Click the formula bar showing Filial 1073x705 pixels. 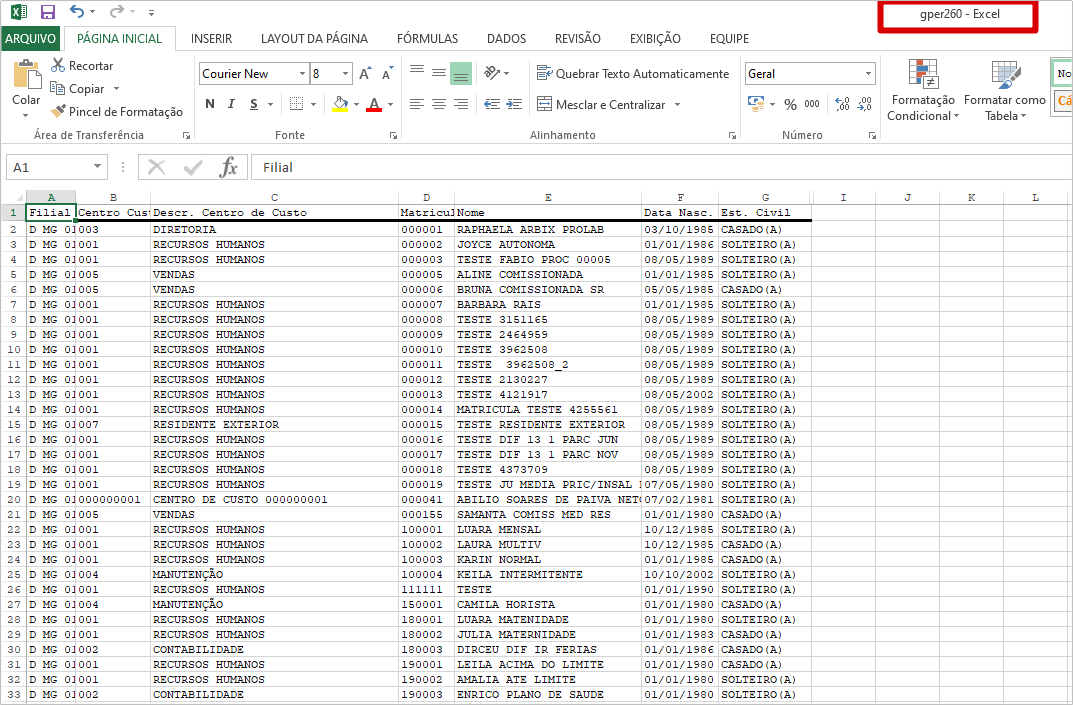[661, 167]
